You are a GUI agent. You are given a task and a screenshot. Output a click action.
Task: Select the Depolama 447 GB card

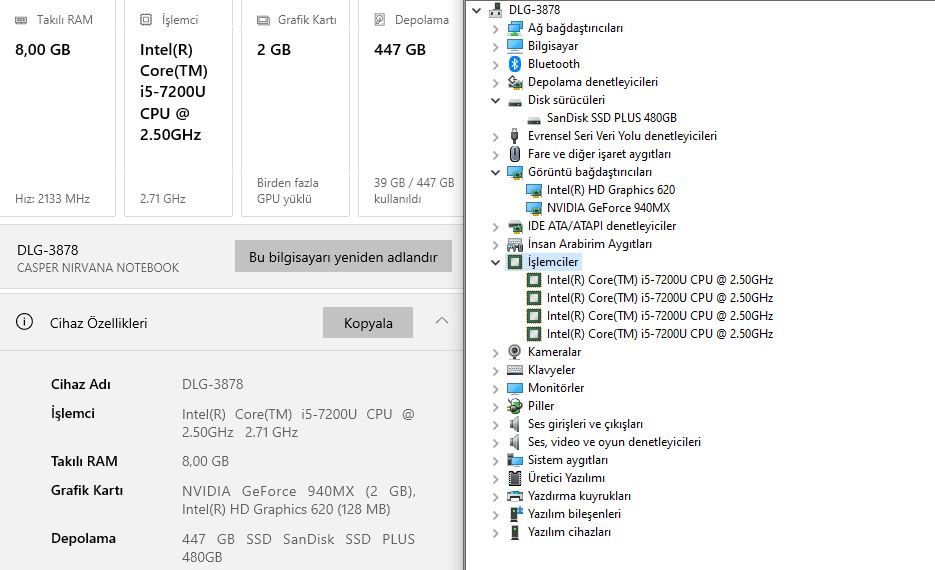[x=411, y=108]
